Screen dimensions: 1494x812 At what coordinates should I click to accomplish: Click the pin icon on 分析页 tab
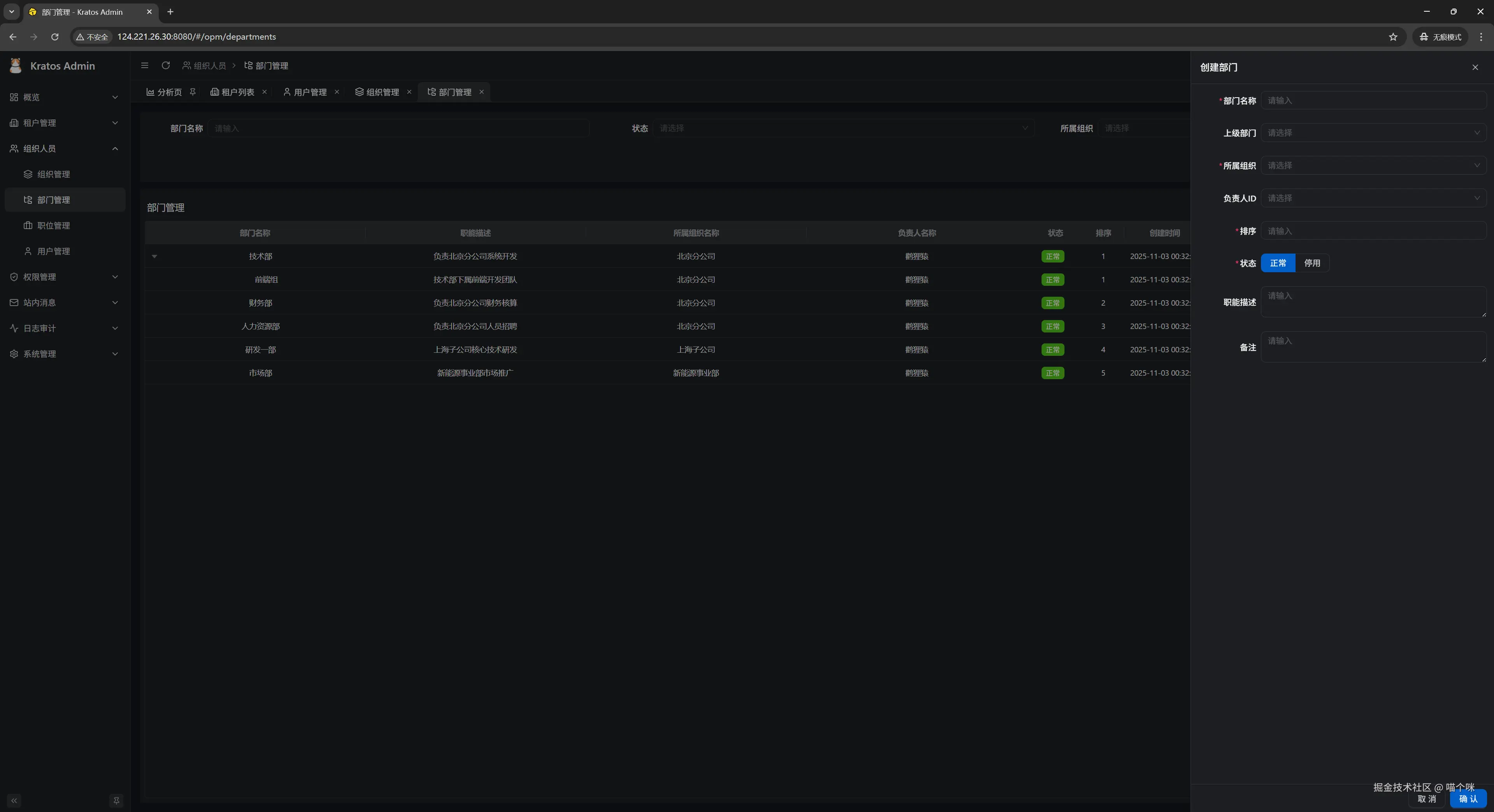[193, 91]
